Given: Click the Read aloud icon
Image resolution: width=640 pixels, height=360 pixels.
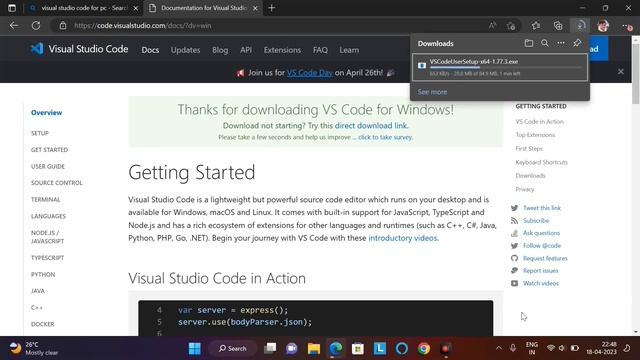Looking at the screenshot, I should tap(492, 26).
